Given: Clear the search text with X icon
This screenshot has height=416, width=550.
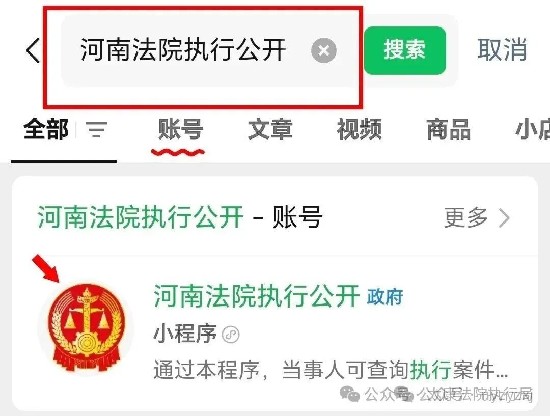Looking at the screenshot, I should (324, 51).
